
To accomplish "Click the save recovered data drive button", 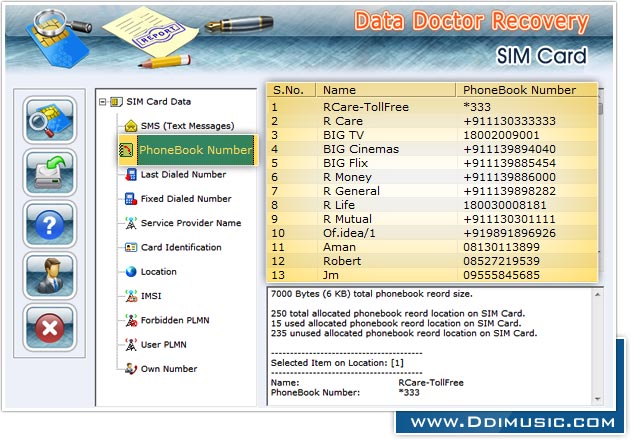I will coord(49,172).
